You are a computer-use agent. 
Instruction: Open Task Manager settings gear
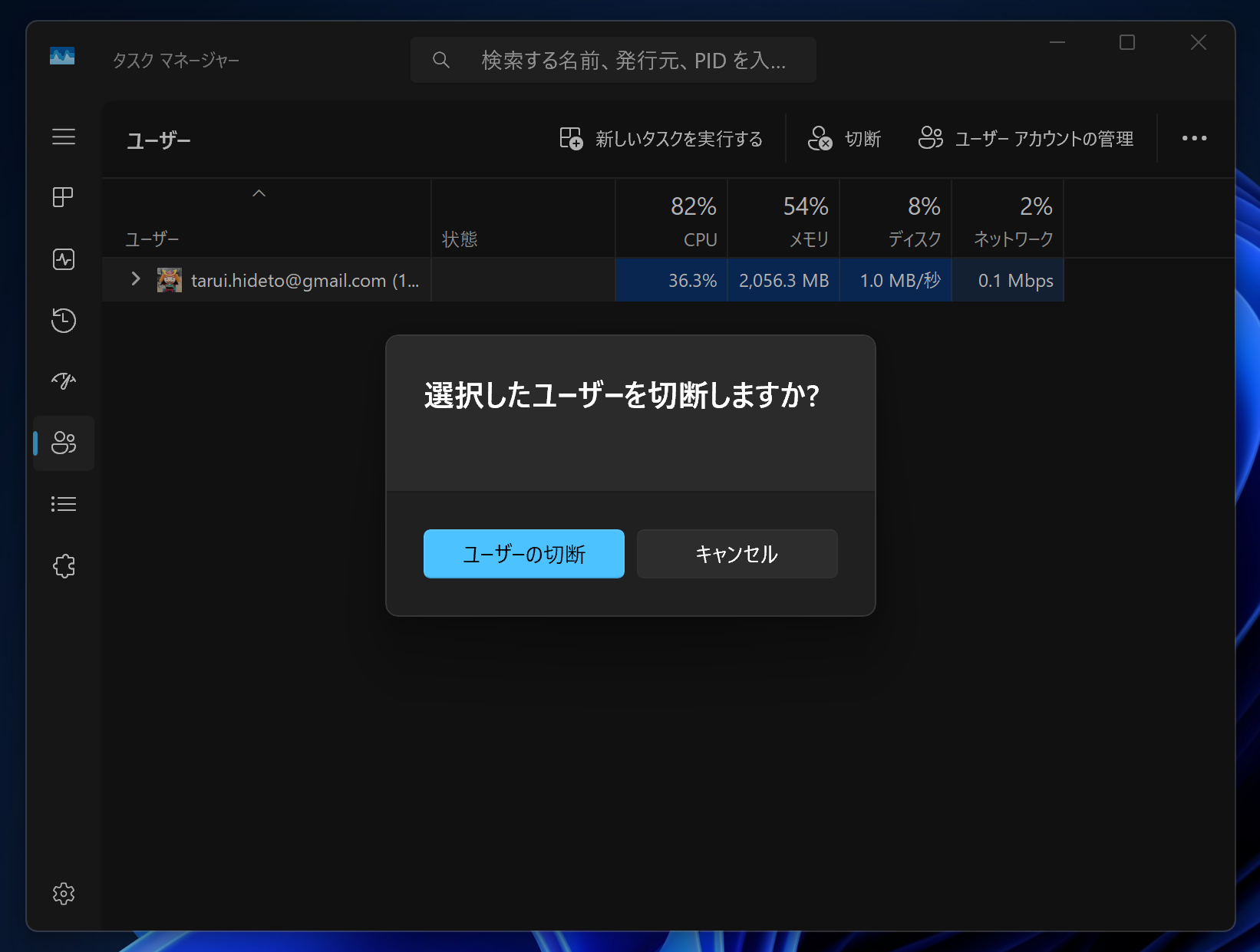[64, 894]
